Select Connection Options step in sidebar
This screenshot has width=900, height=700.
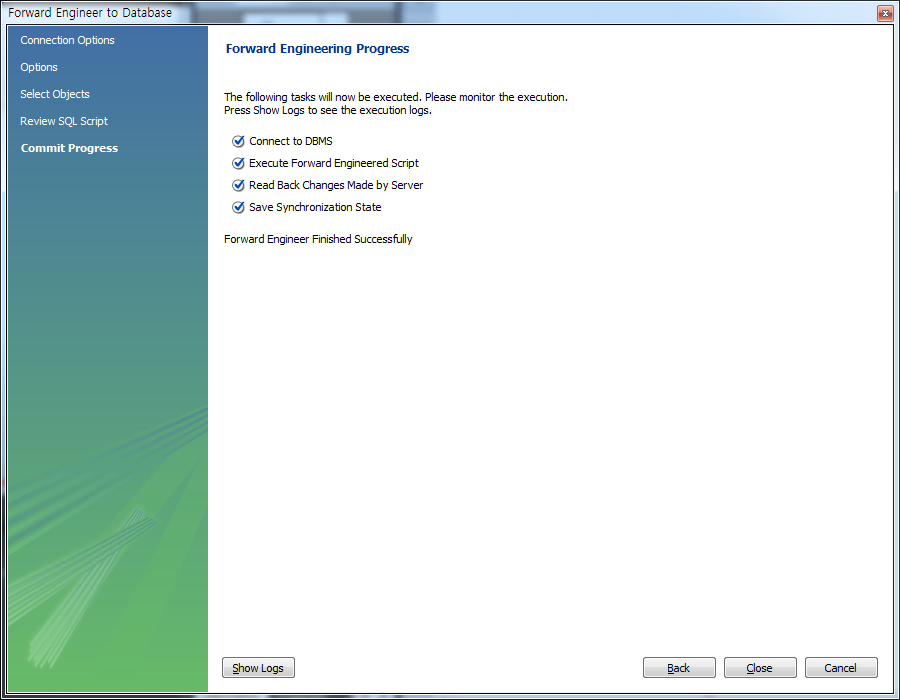pyautogui.click(x=68, y=40)
